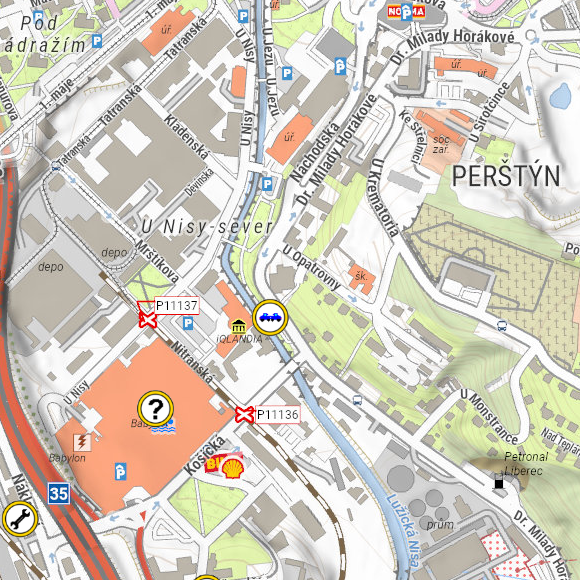Screen dimensions: 580x580
Task: Click the U Nisy-sever area label
Action: (208, 227)
